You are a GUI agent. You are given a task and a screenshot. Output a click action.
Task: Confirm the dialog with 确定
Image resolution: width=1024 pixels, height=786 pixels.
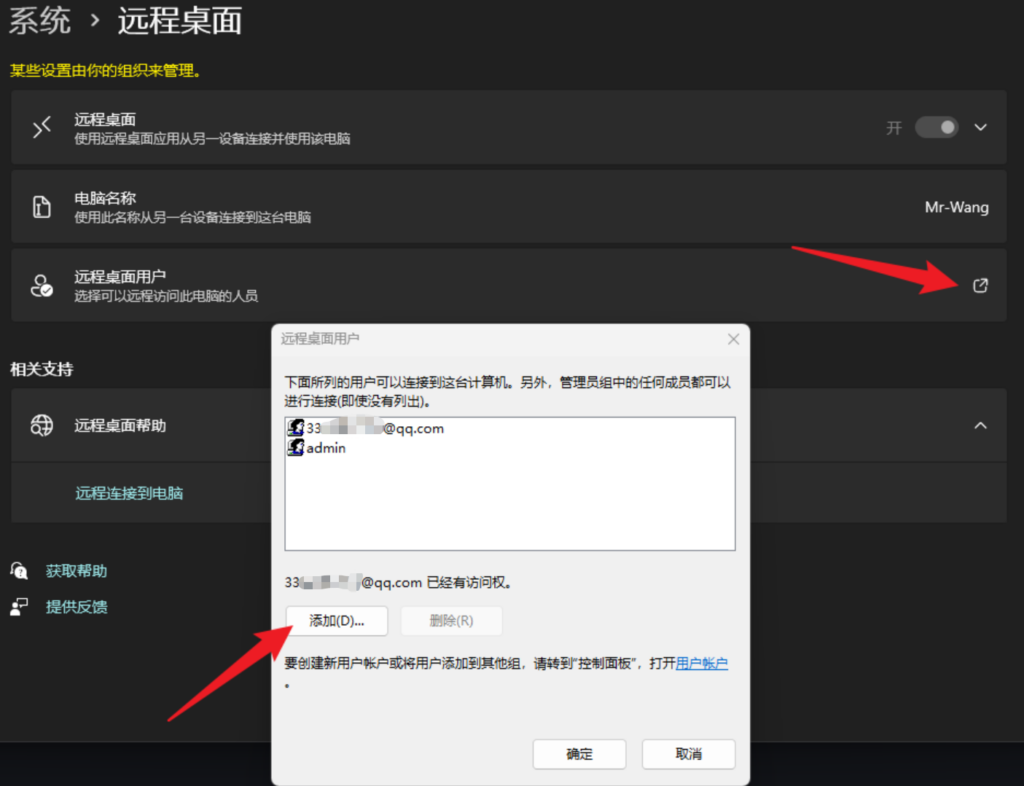579,754
